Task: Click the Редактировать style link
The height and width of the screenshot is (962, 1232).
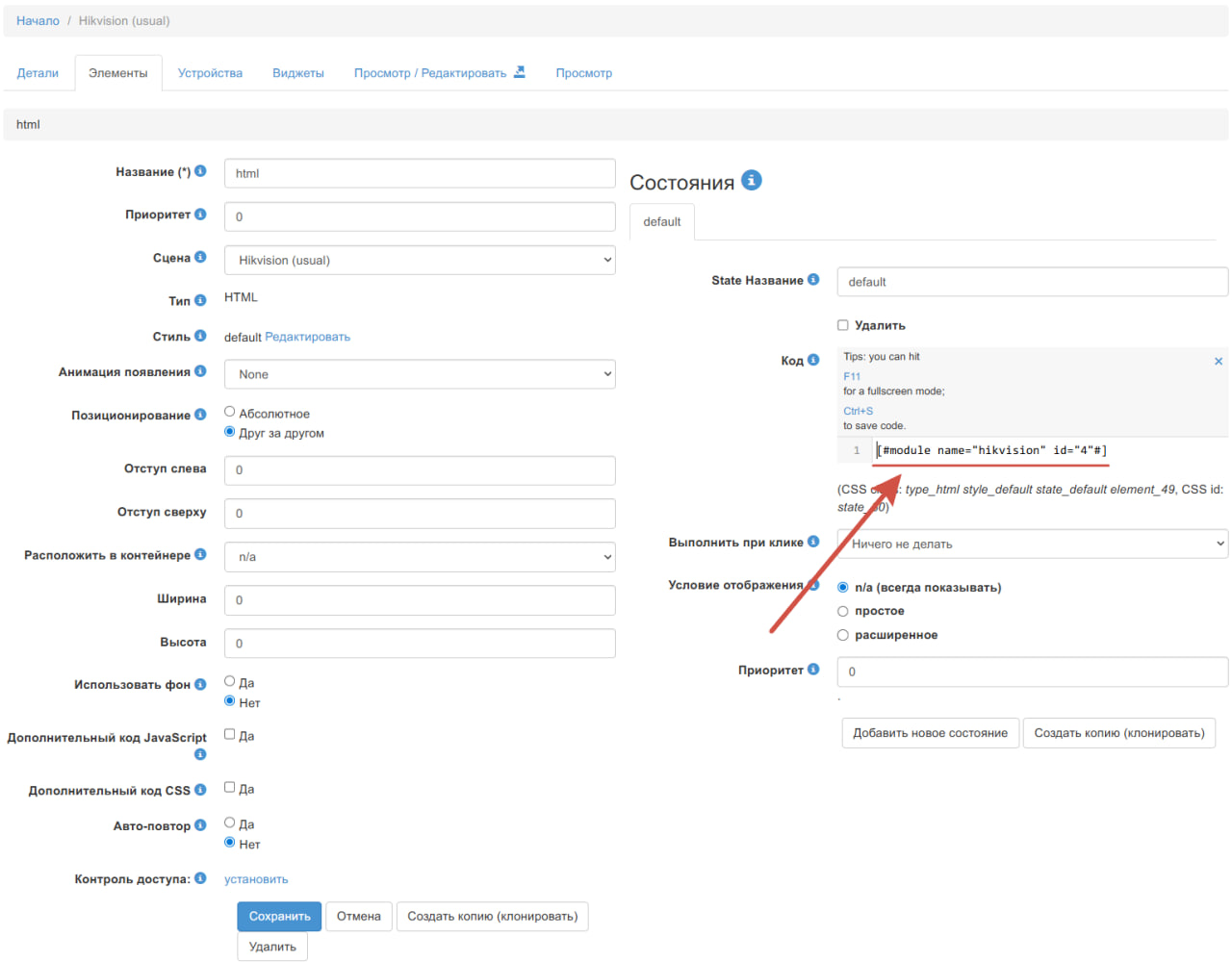Action: click(307, 337)
